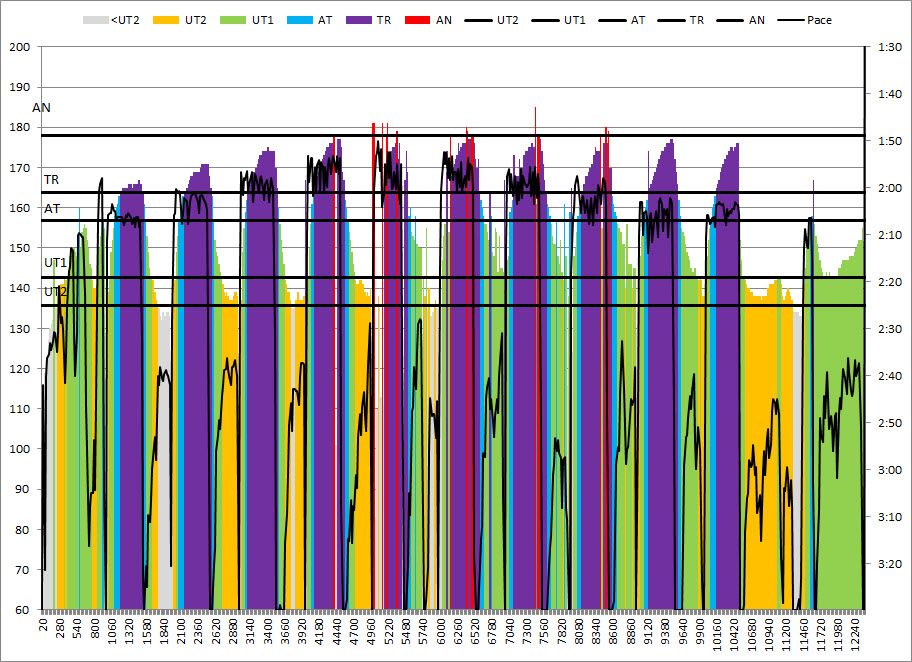The height and width of the screenshot is (662, 912).
Task: Click the 12240 label on the horizontal axis
Action: [856, 635]
